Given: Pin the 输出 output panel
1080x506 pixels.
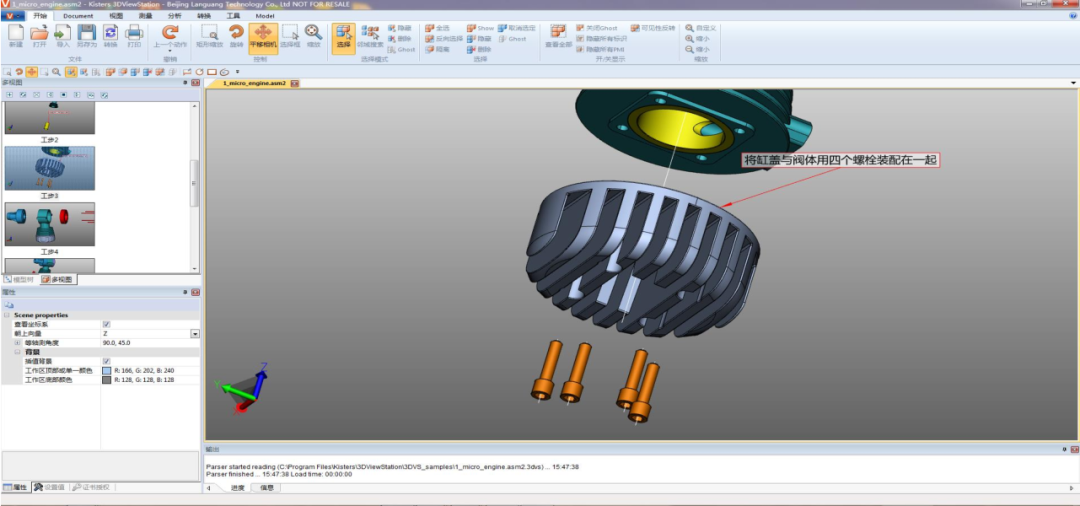Looking at the screenshot, I should (1063, 450).
